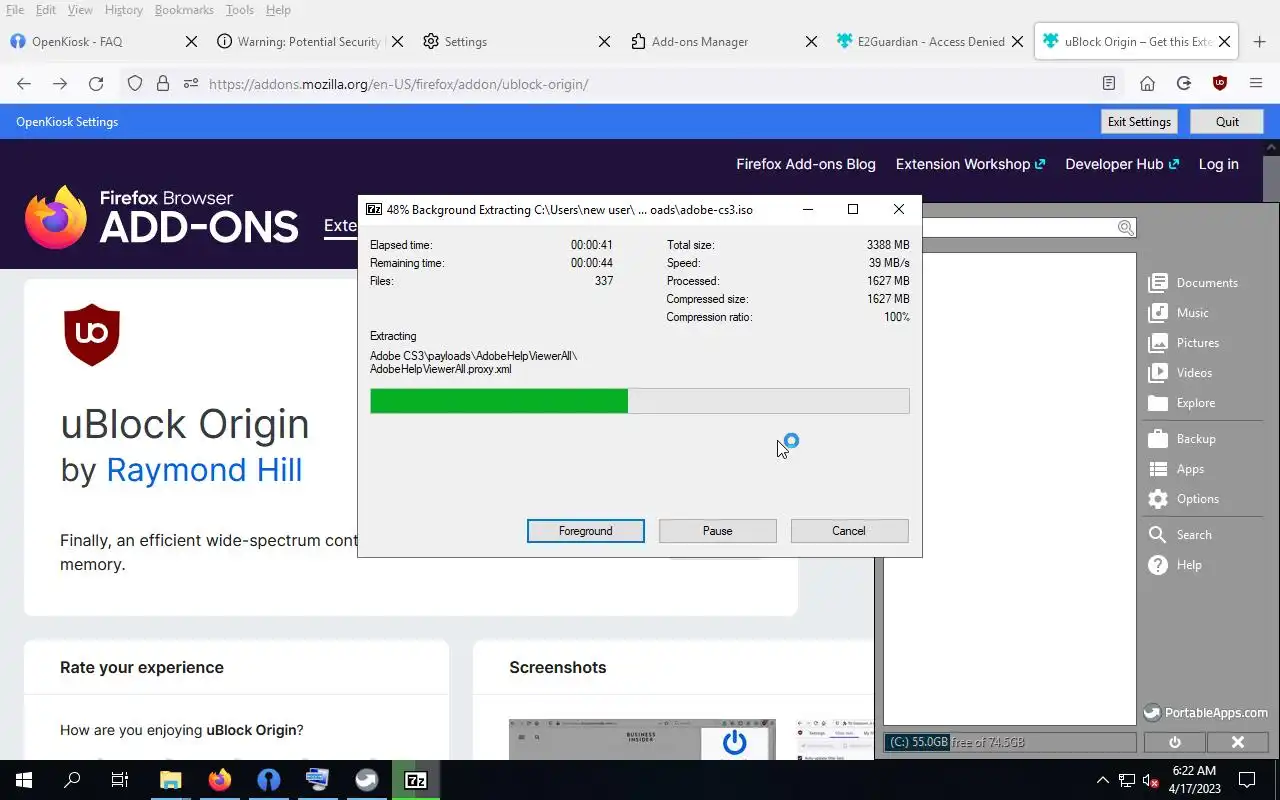Open the Extension Workshop link

(x=970, y=164)
